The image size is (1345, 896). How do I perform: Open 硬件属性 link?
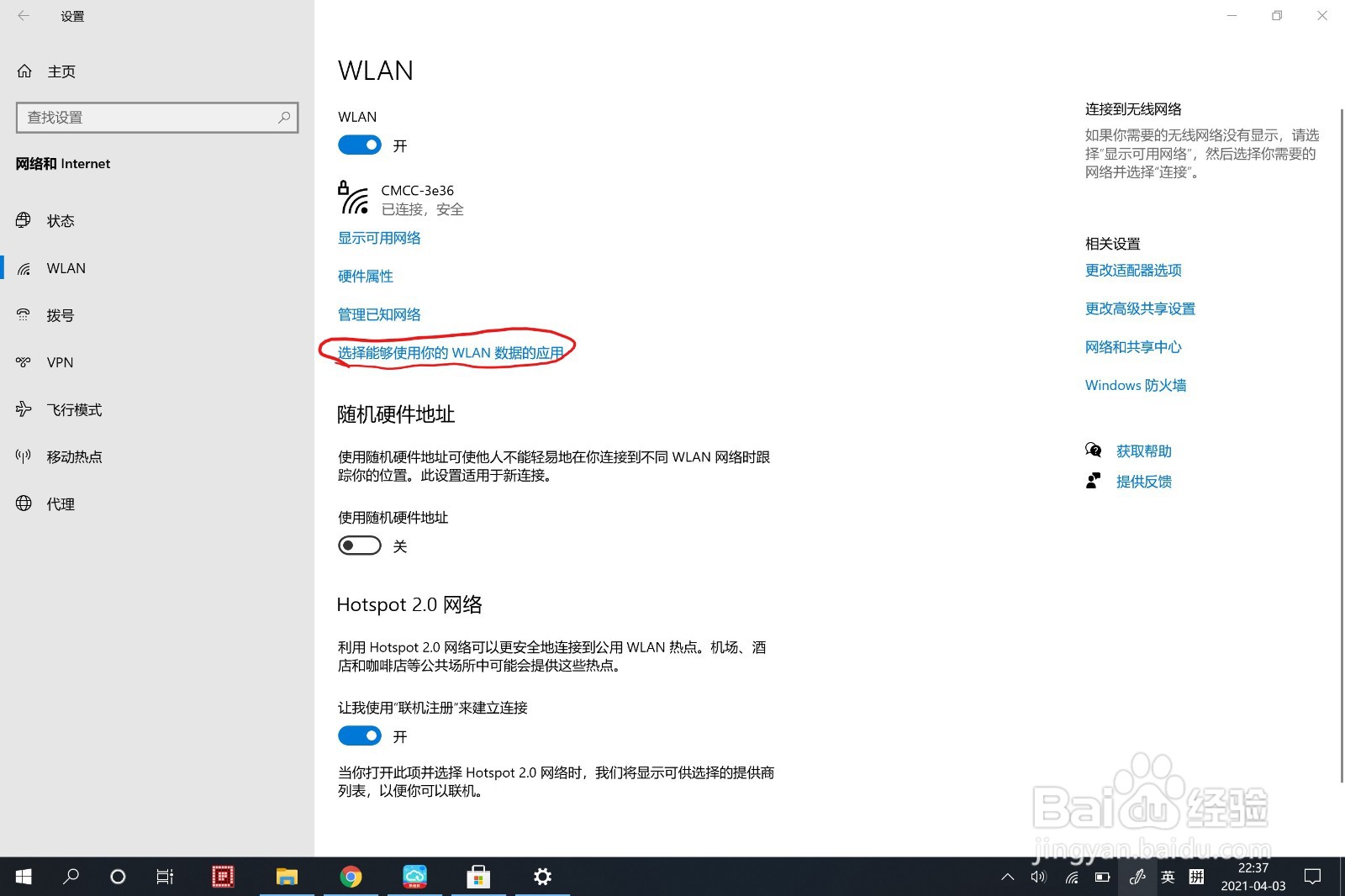coord(366,277)
